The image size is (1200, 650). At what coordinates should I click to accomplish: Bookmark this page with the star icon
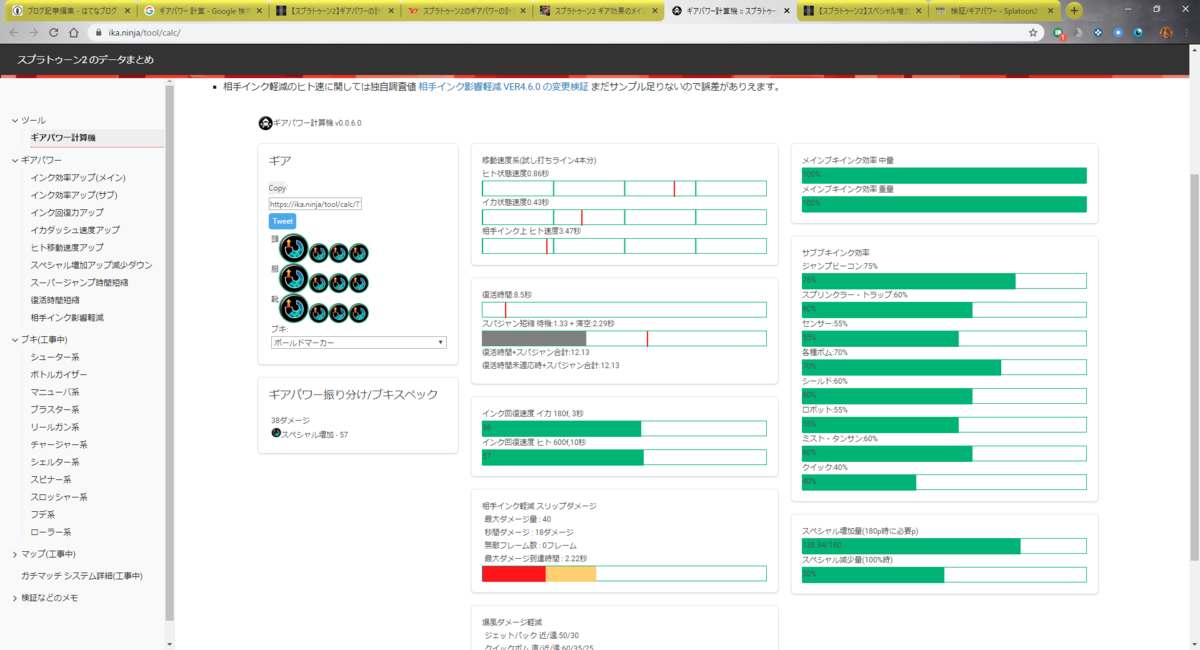pyautogui.click(x=1033, y=32)
